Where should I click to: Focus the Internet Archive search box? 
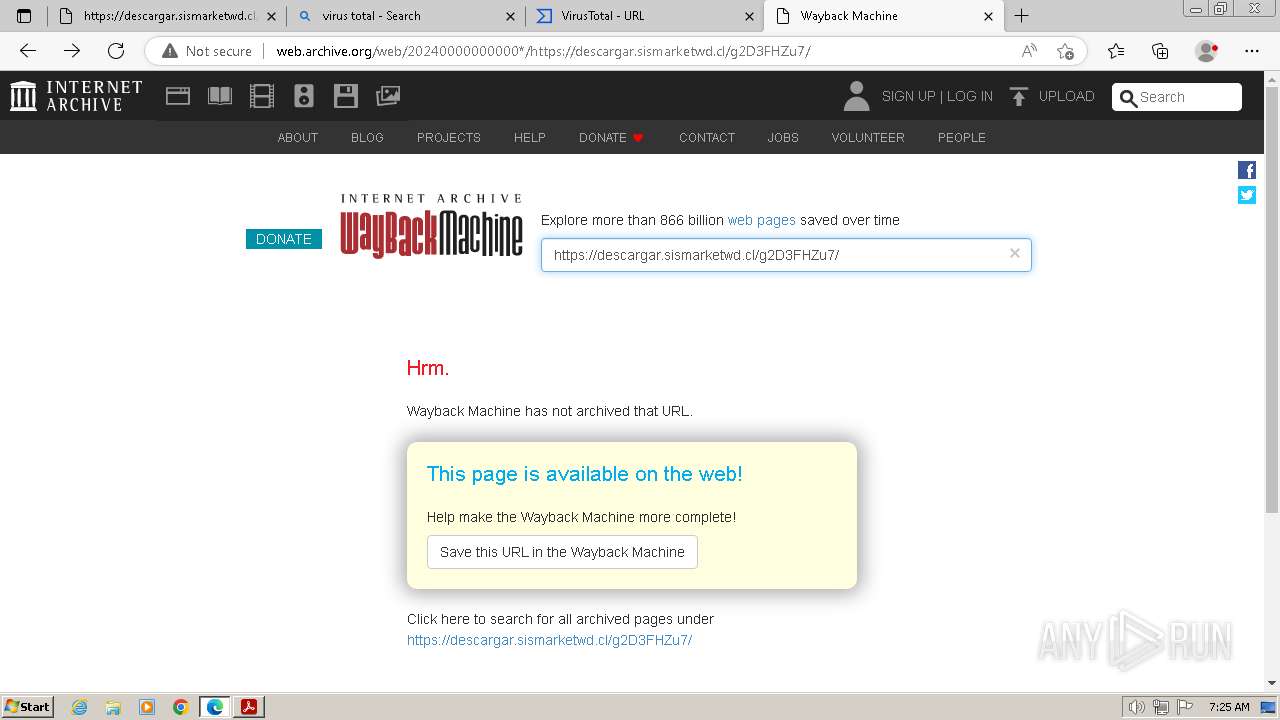1177,97
